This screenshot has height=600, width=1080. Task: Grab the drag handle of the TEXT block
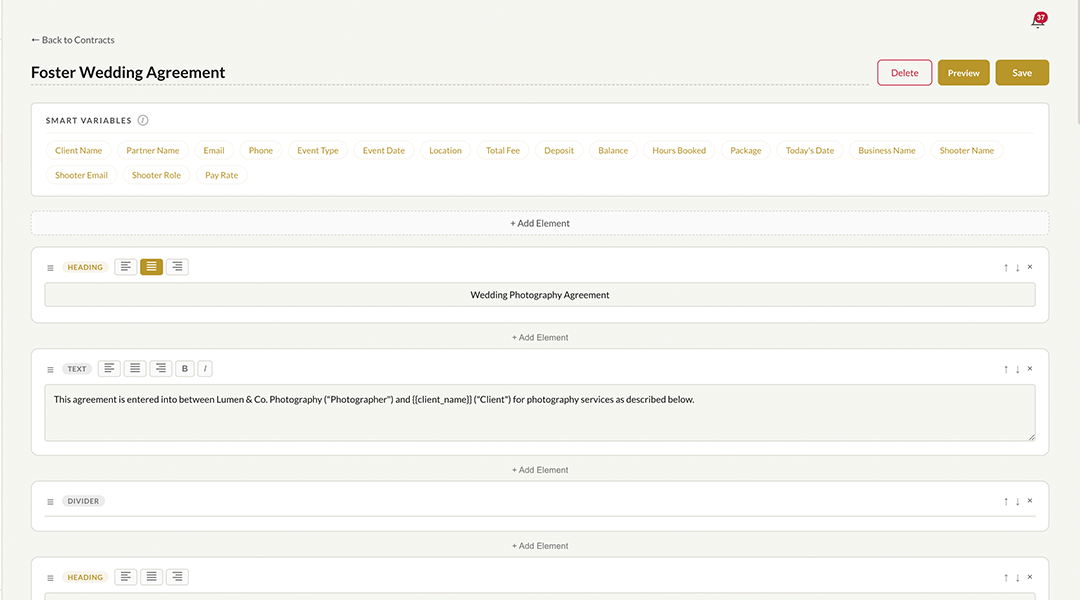[50, 368]
